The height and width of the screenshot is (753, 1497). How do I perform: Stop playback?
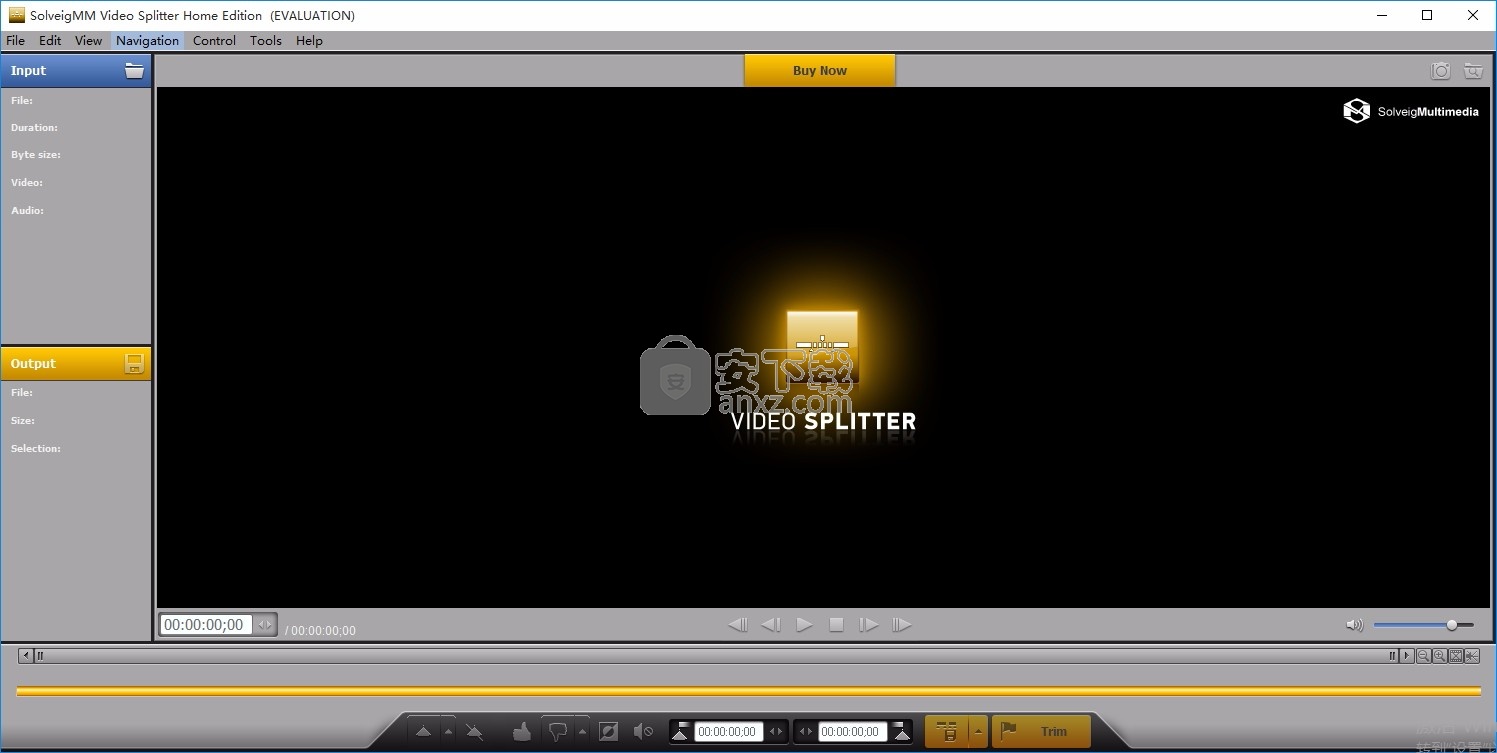pyautogui.click(x=837, y=625)
